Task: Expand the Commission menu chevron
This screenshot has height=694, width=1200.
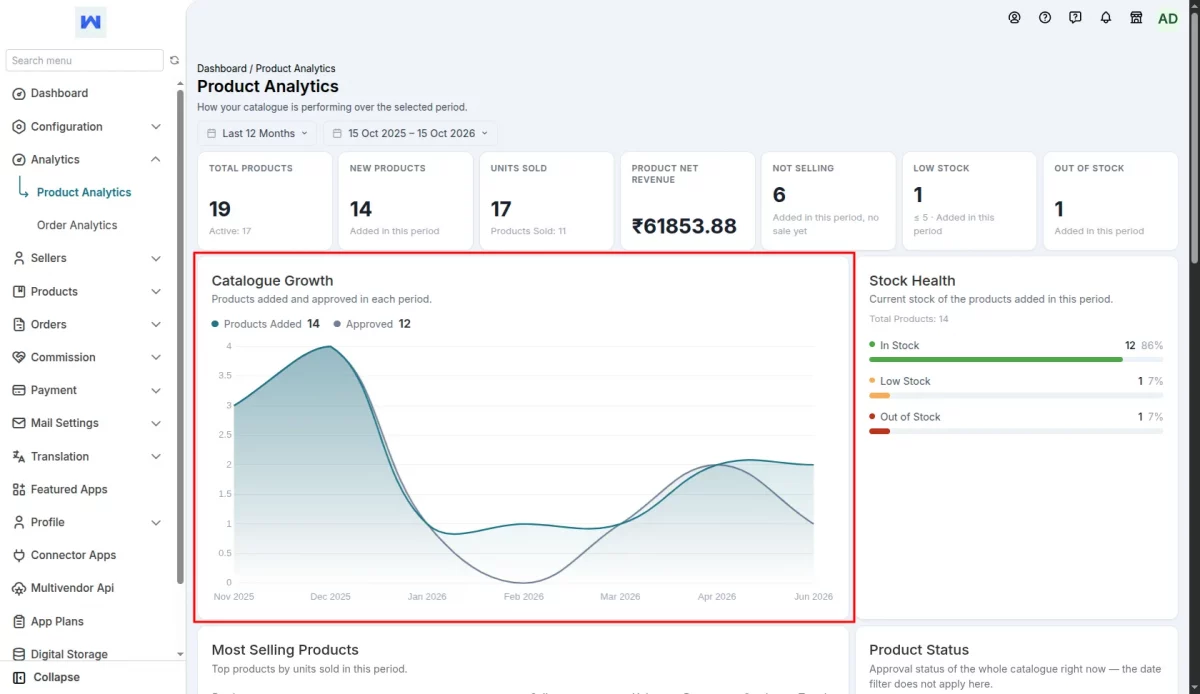Action: tap(155, 357)
